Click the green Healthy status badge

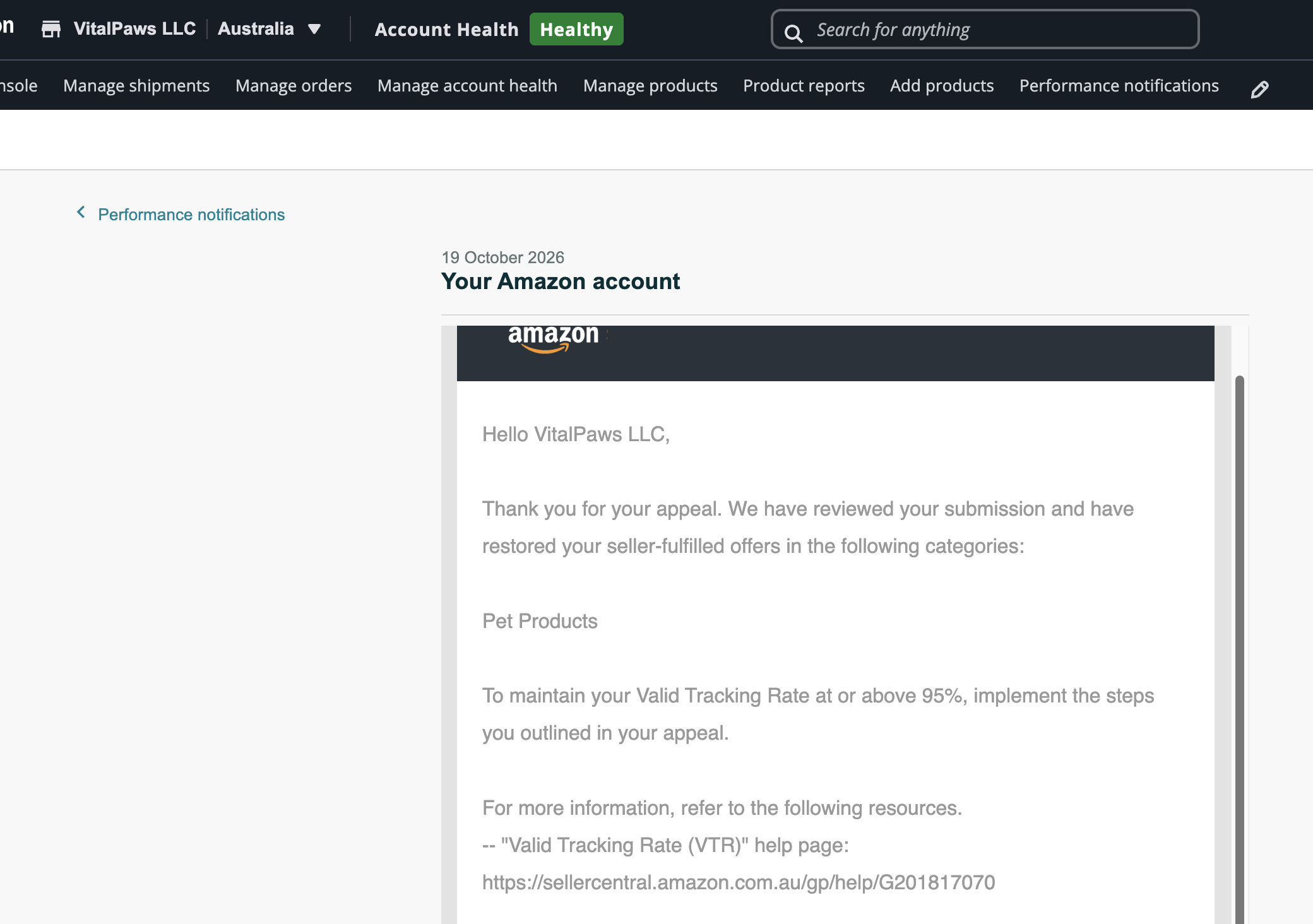[x=576, y=29]
